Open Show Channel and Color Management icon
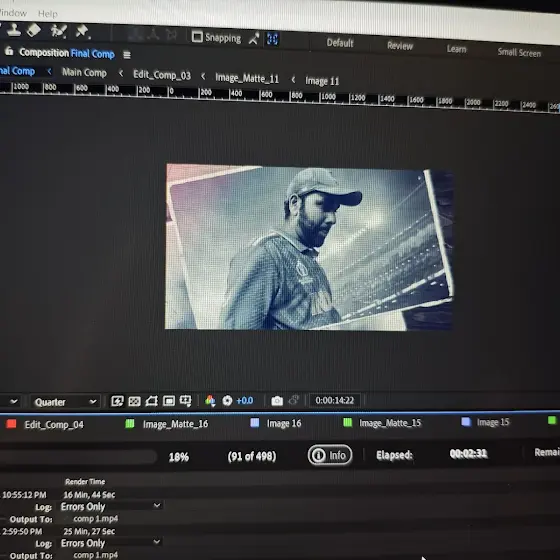Viewport: 560px width, 560px height. (210, 401)
